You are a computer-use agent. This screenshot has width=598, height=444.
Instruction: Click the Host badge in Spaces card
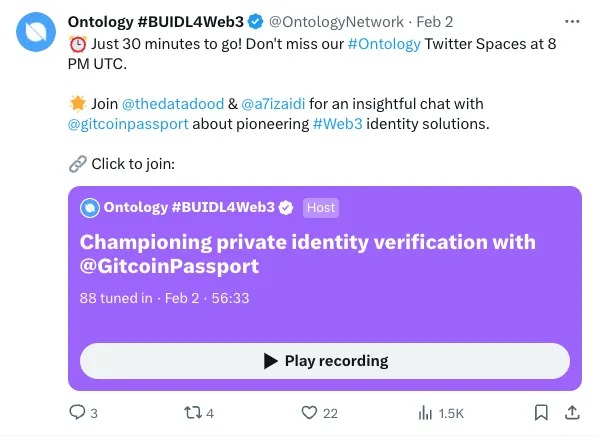point(321,208)
